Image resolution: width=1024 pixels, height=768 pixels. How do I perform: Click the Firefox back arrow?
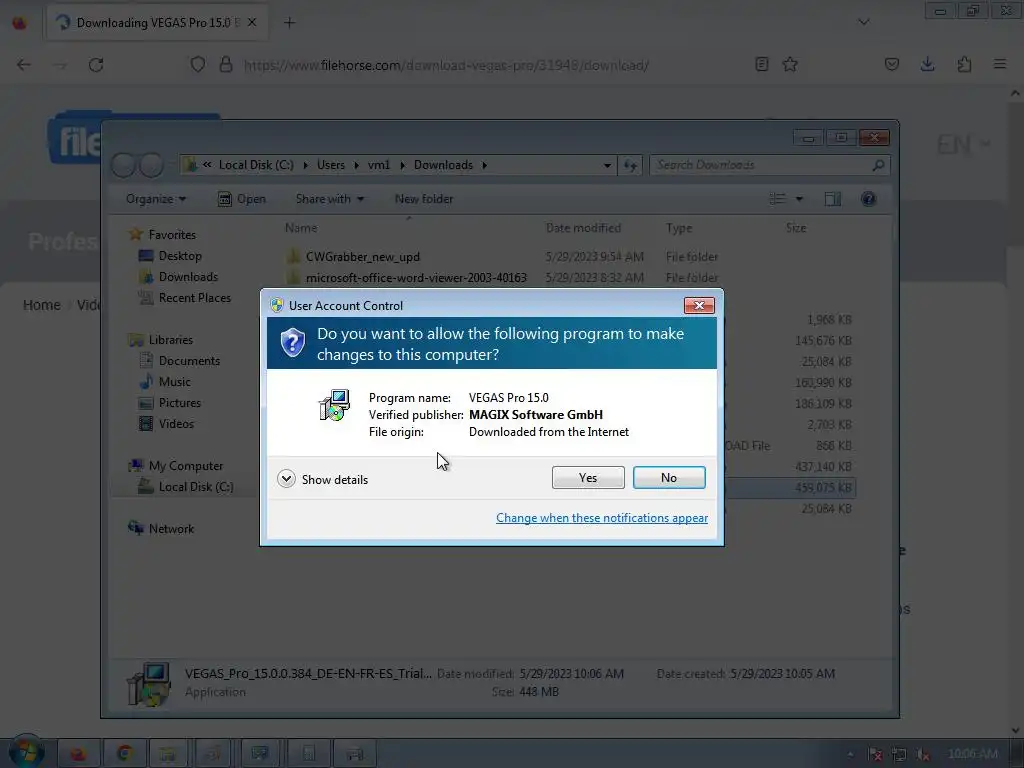[24, 65]
